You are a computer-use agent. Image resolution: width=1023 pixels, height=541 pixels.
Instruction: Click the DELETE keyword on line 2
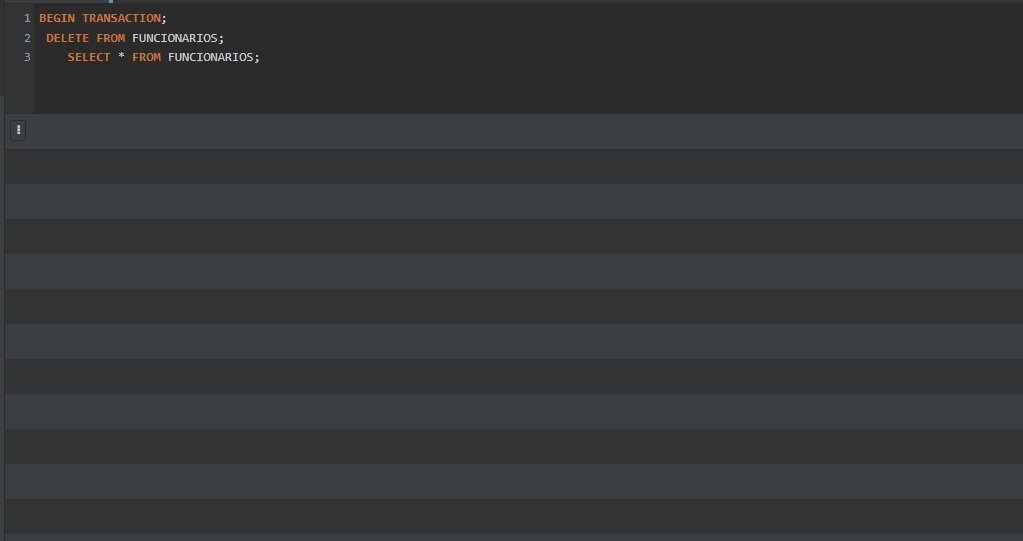[68, 38]
